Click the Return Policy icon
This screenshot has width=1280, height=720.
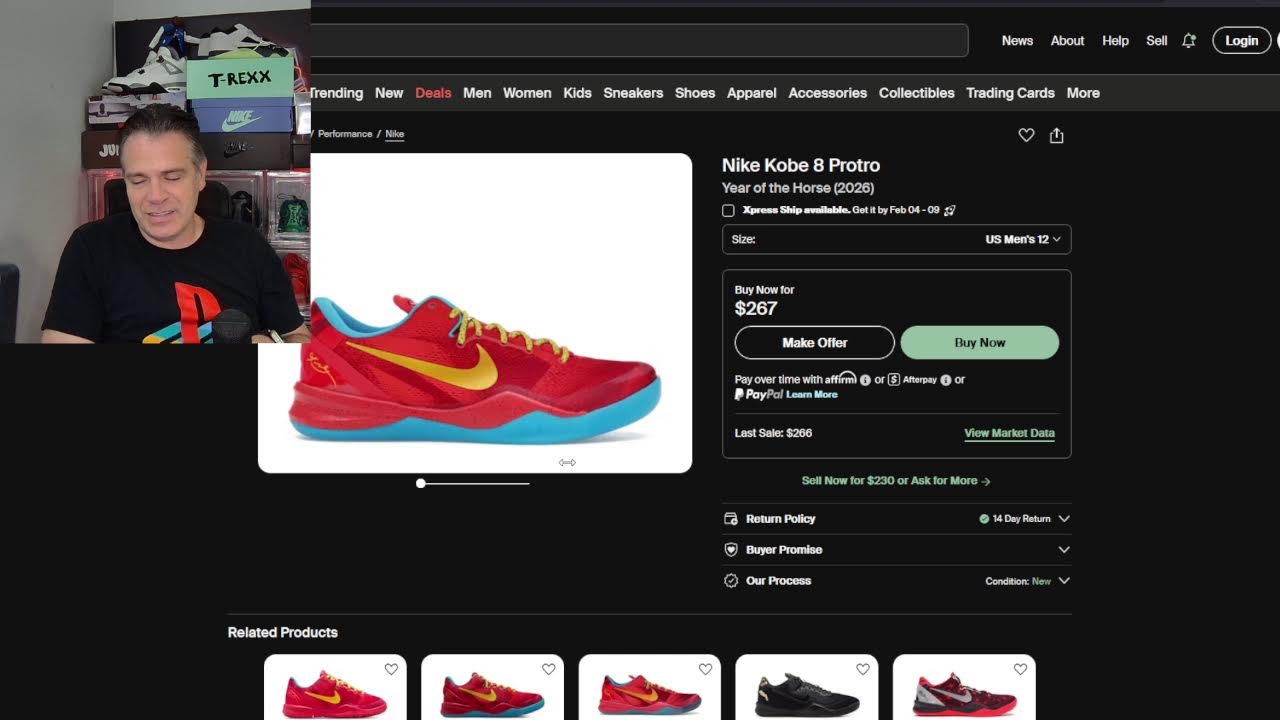click(730, 519)
